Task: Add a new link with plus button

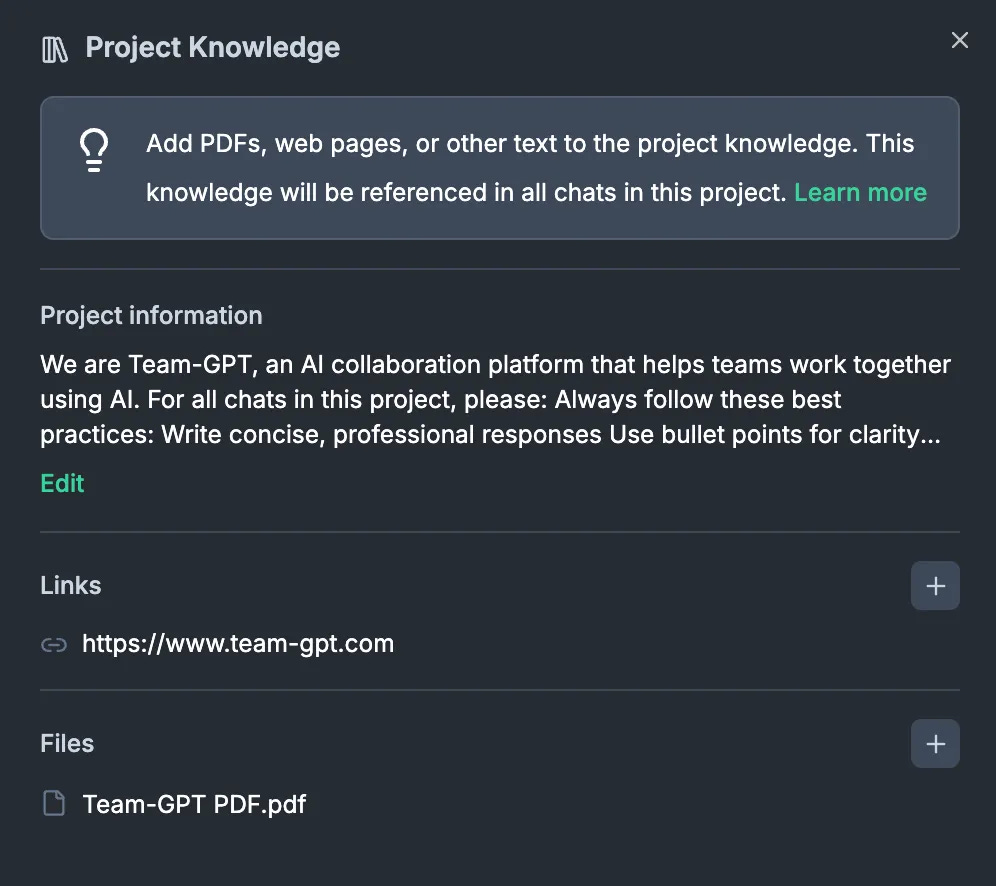Action: tap(935, 586)
